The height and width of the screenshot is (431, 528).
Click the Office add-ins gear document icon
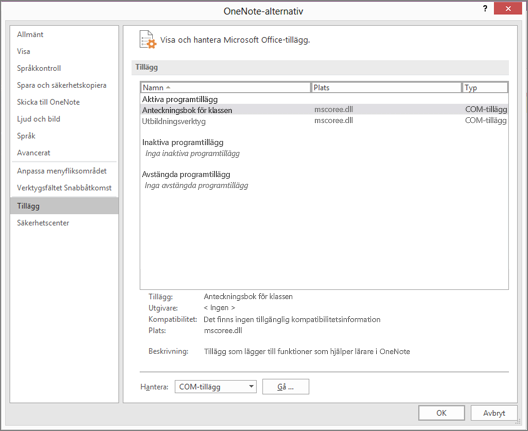coord(148,39)
